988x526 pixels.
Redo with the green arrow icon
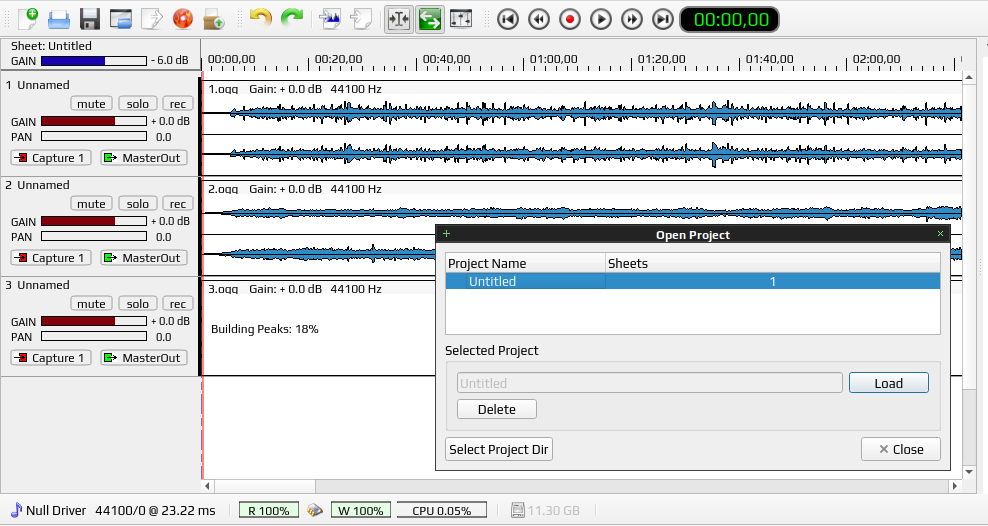pyautogui.click(x=292, y=18)
